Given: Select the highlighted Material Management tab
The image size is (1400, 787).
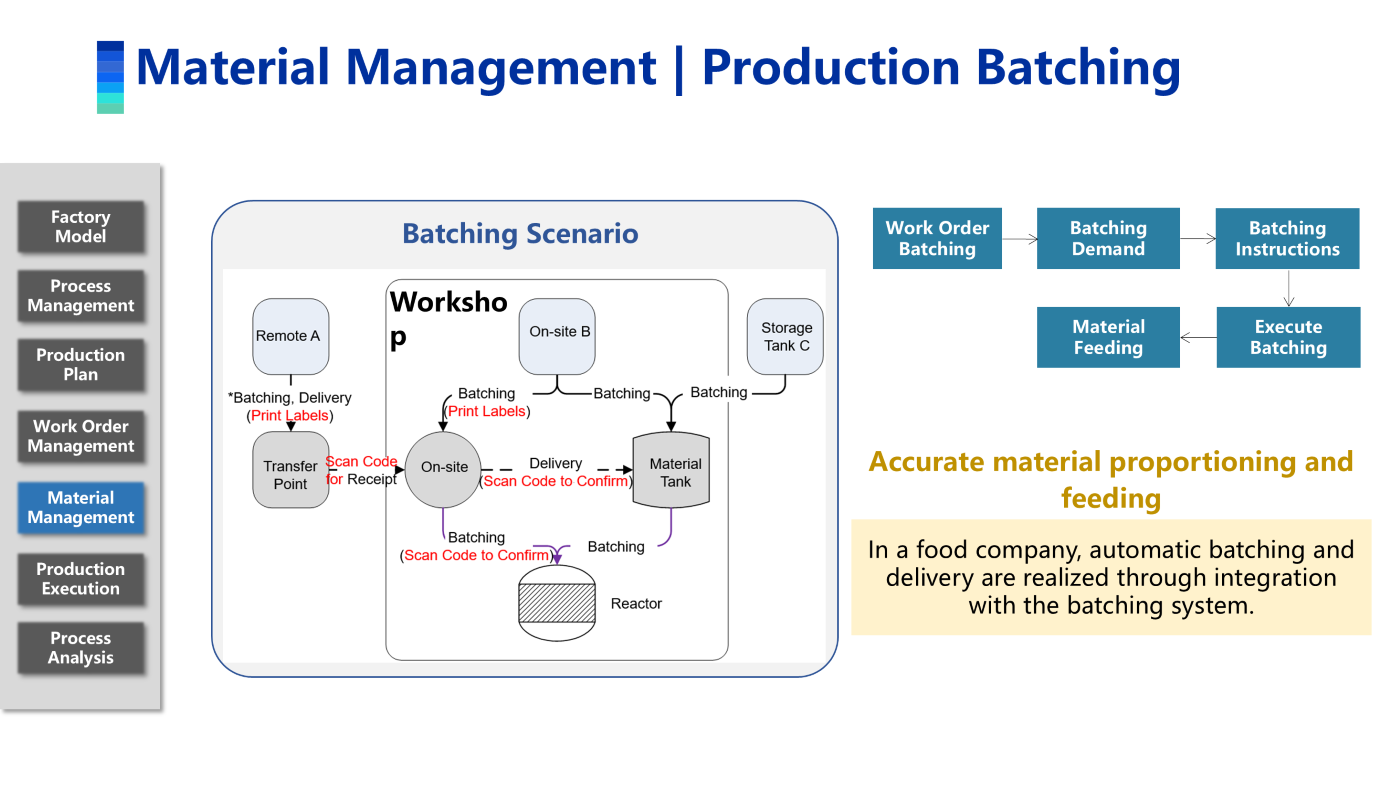Looking at the screenshot, I should (x=81, y=508).
